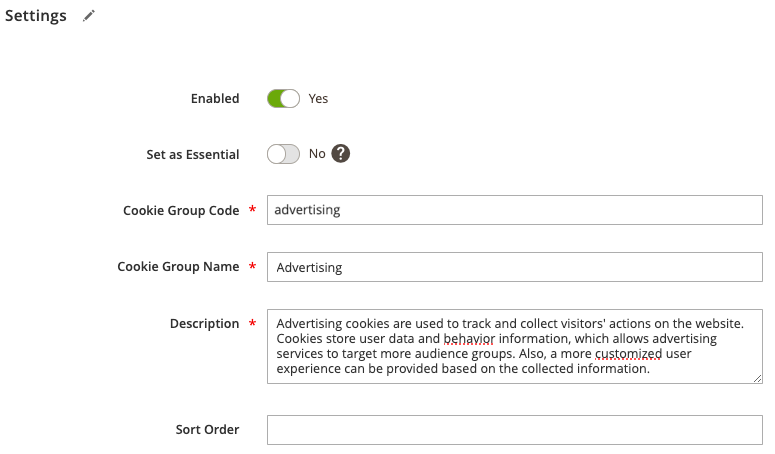775x454 pixels.
Task: Click the pencil edit icon beside Settings
Action: click(88, 16)
